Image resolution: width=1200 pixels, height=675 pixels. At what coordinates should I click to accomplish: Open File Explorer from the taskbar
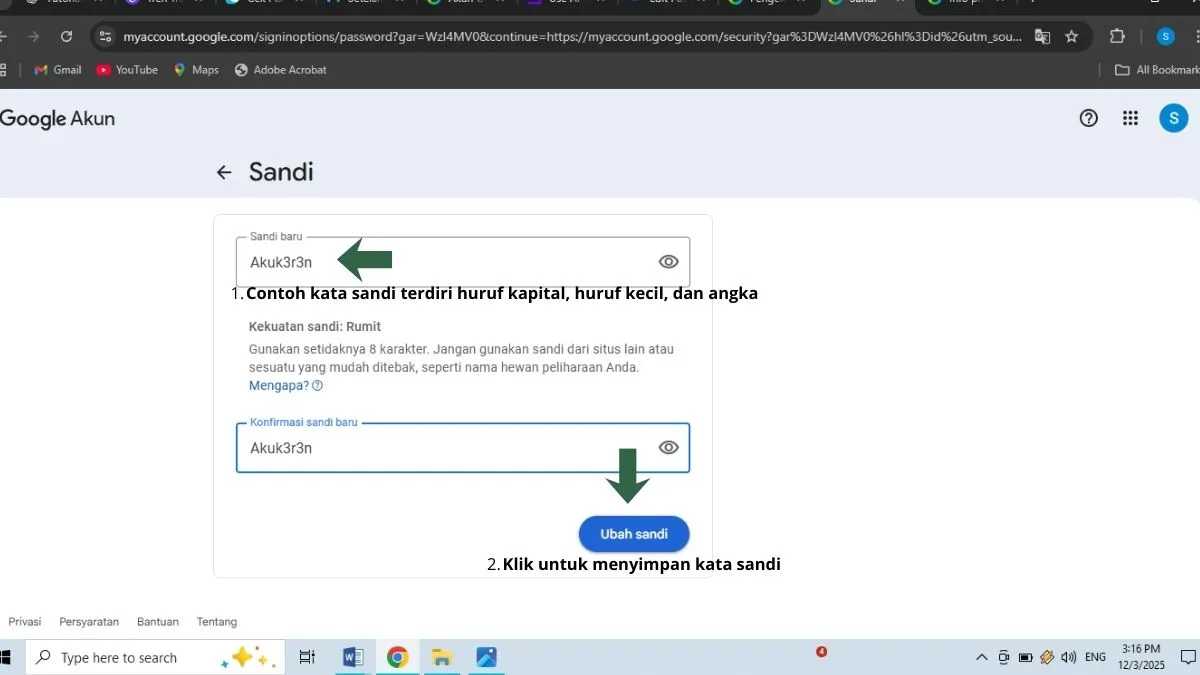click(442, 657)
